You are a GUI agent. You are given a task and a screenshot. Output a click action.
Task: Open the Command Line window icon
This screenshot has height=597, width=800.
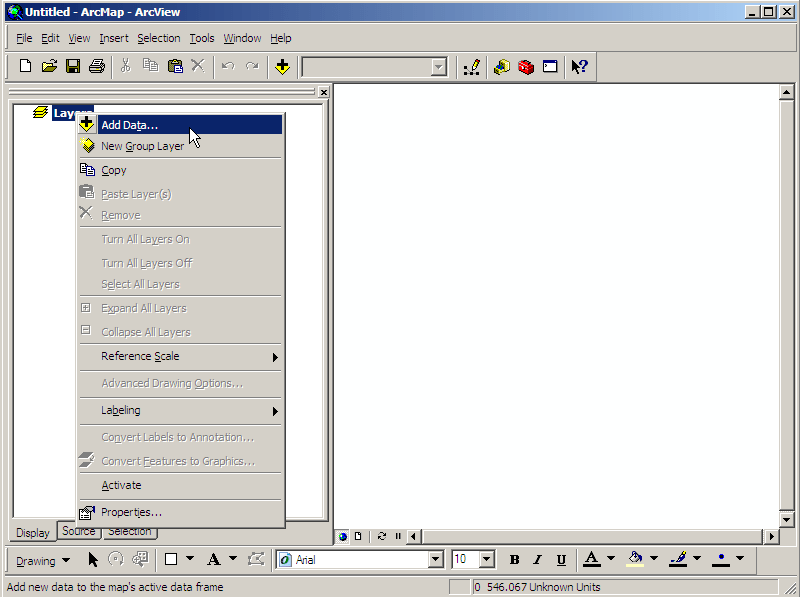pyautogui.click(x=550, y=67)
